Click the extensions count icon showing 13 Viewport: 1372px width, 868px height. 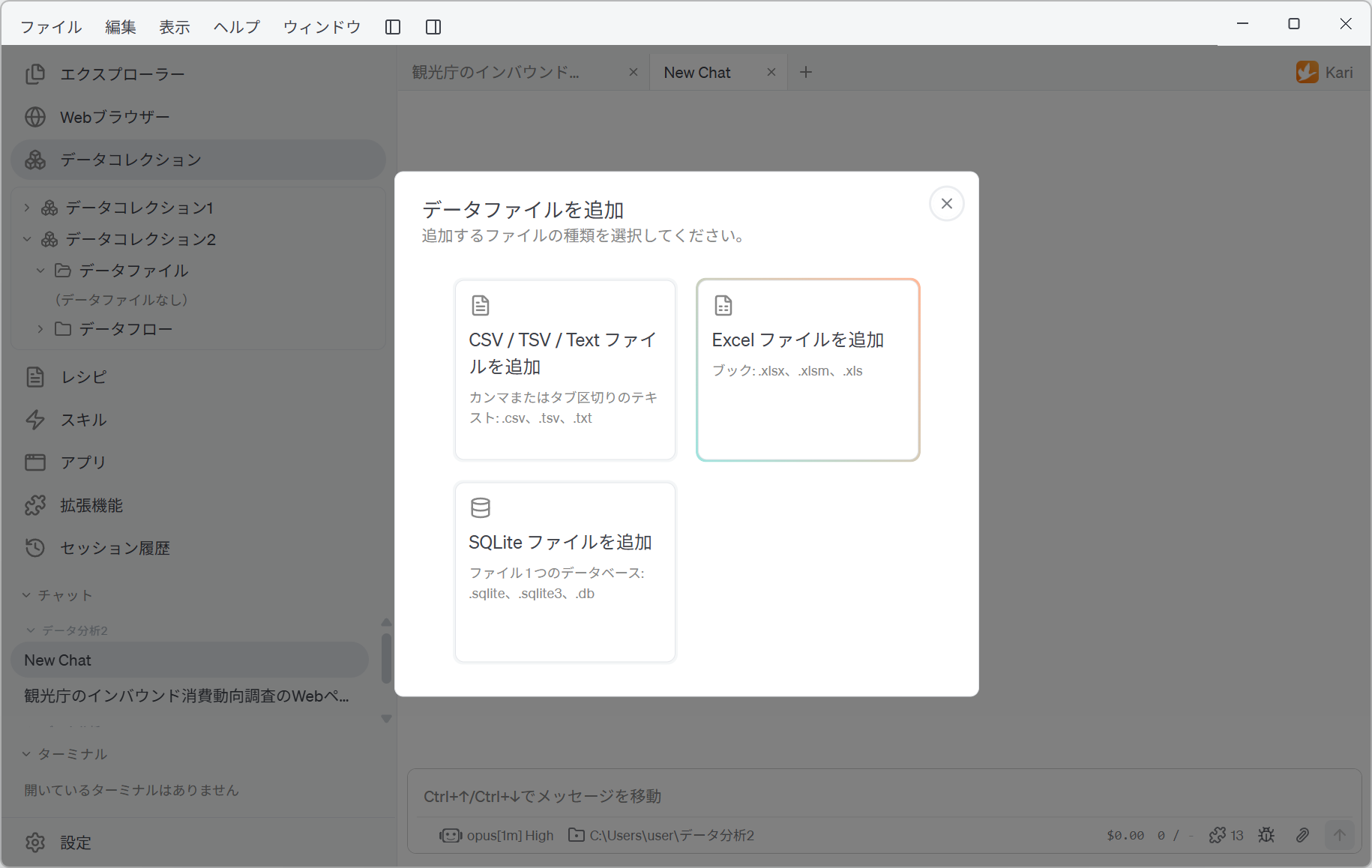click(x=1226, y=835)
